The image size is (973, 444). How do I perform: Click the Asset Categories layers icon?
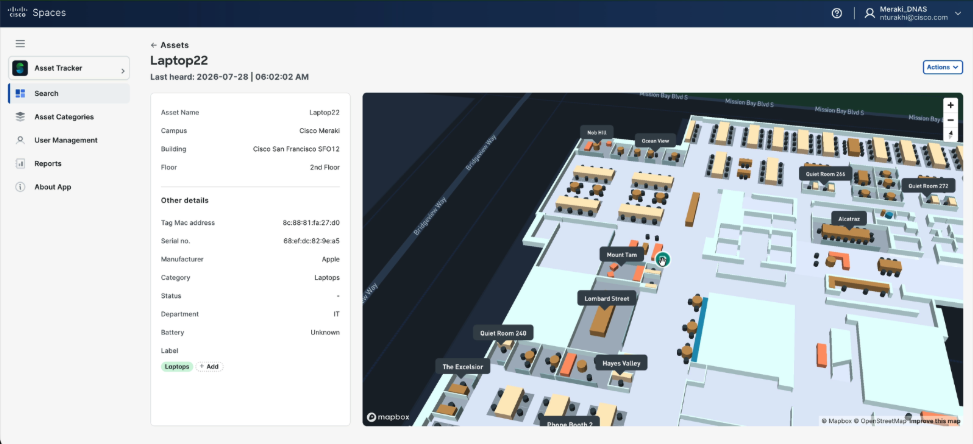click(x=20, y=117)
